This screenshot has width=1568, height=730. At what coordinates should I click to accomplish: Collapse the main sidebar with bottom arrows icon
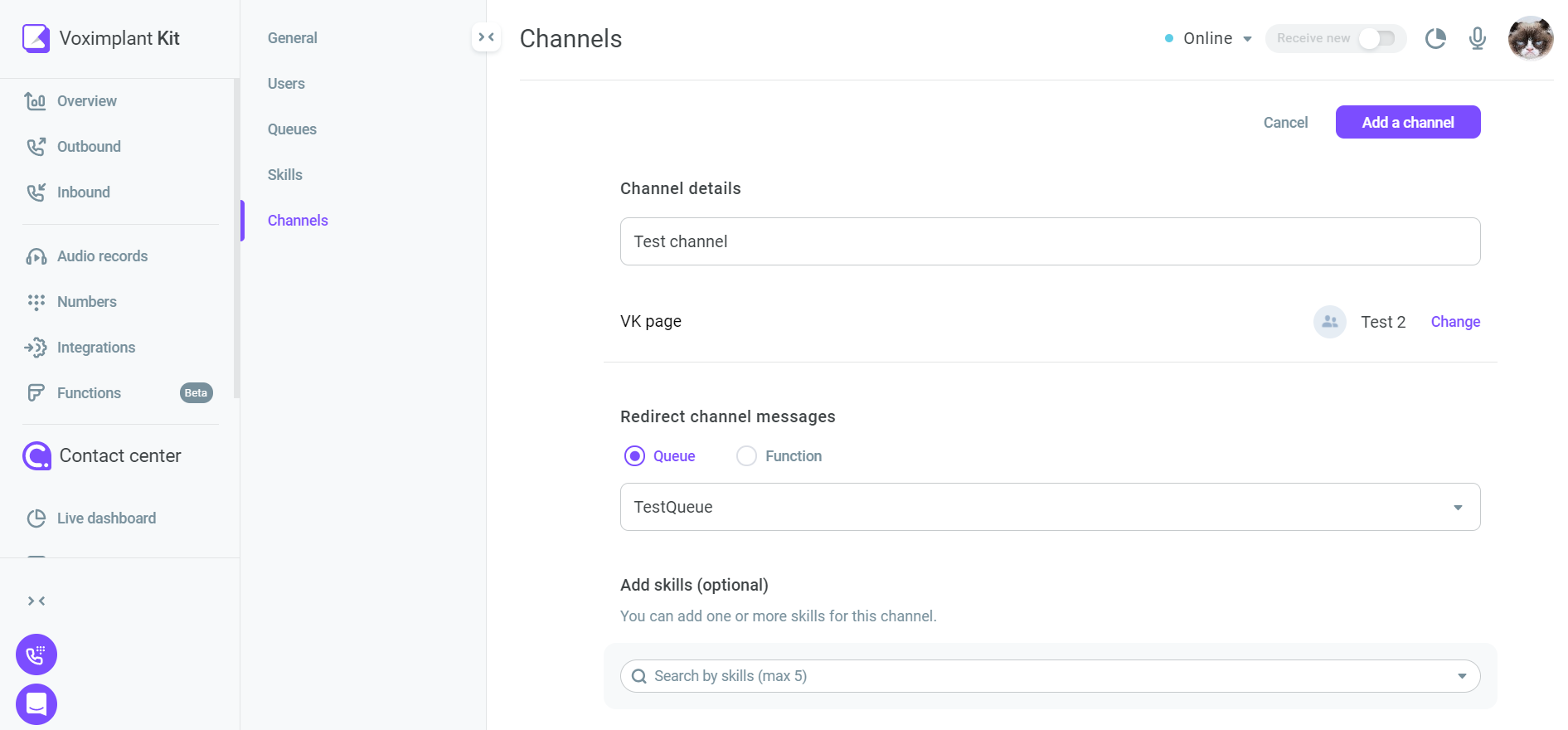click(x=36, y=601)
